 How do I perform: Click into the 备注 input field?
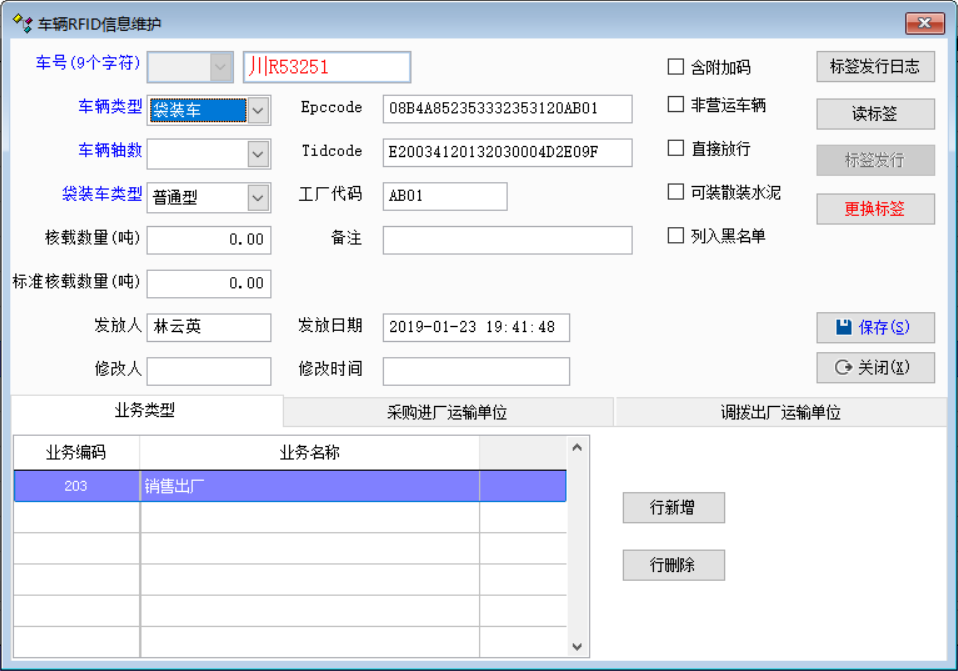point(507,240)
